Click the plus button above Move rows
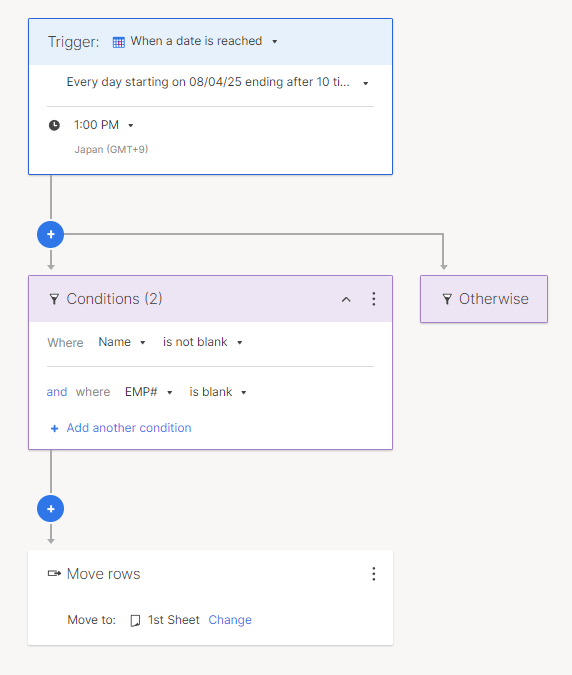The image size is (572, 675). coord(50,509)
